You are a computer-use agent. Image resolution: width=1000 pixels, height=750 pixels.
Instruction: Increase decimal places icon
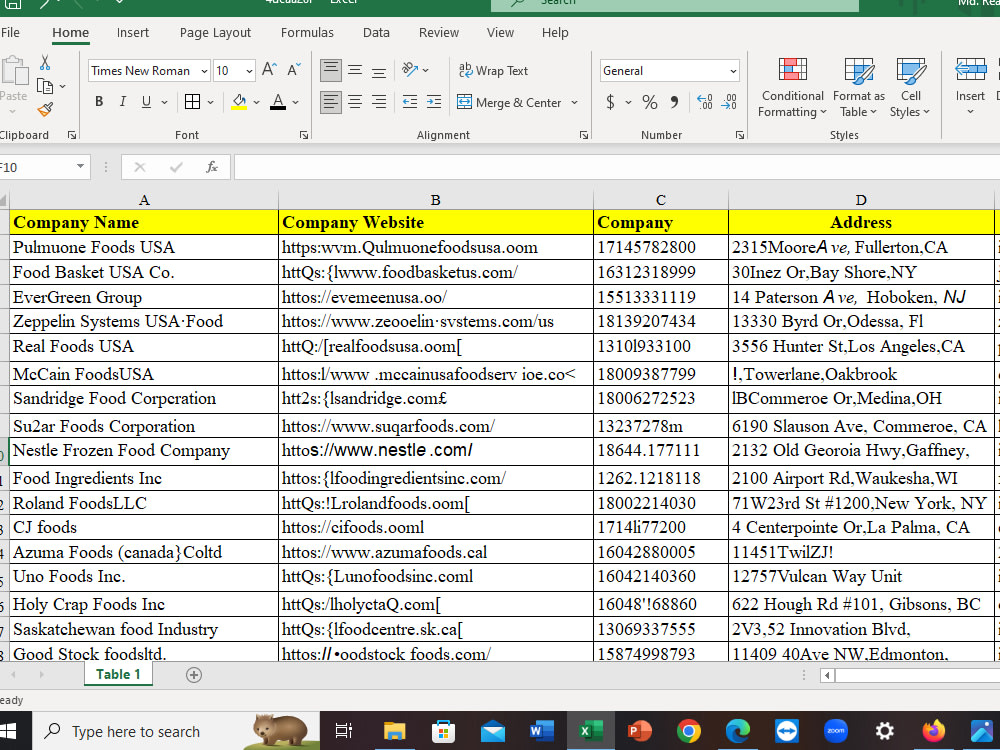point(705,102)
